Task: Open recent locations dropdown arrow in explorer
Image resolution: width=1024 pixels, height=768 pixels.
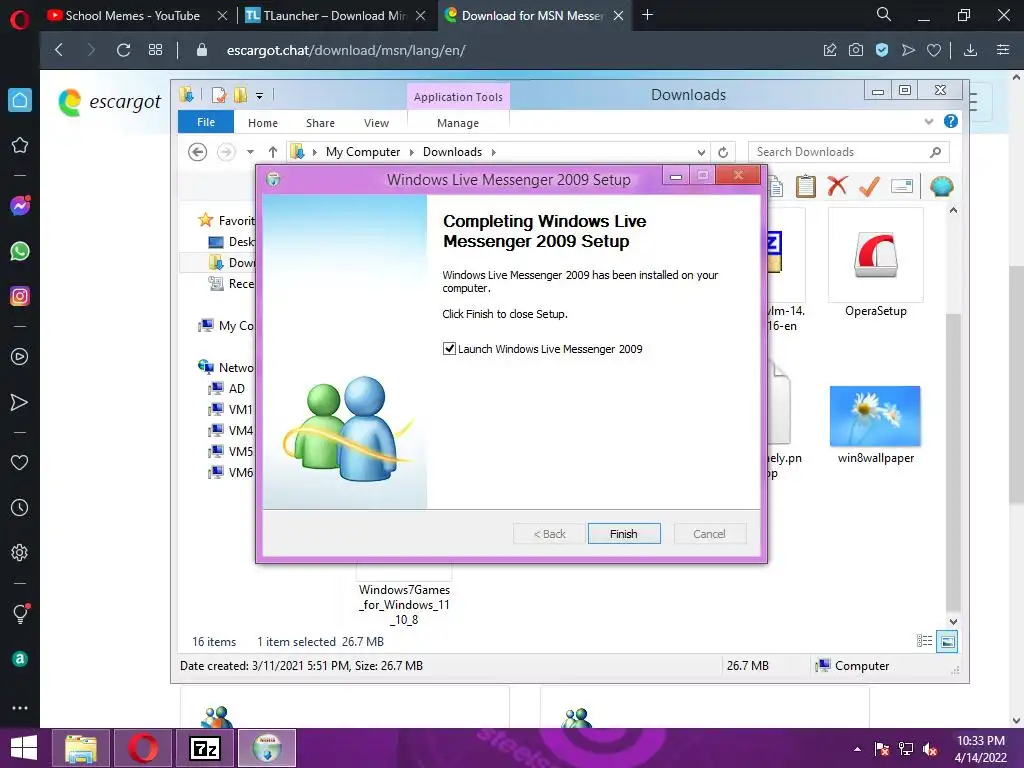Action: [x=250, y=152]
